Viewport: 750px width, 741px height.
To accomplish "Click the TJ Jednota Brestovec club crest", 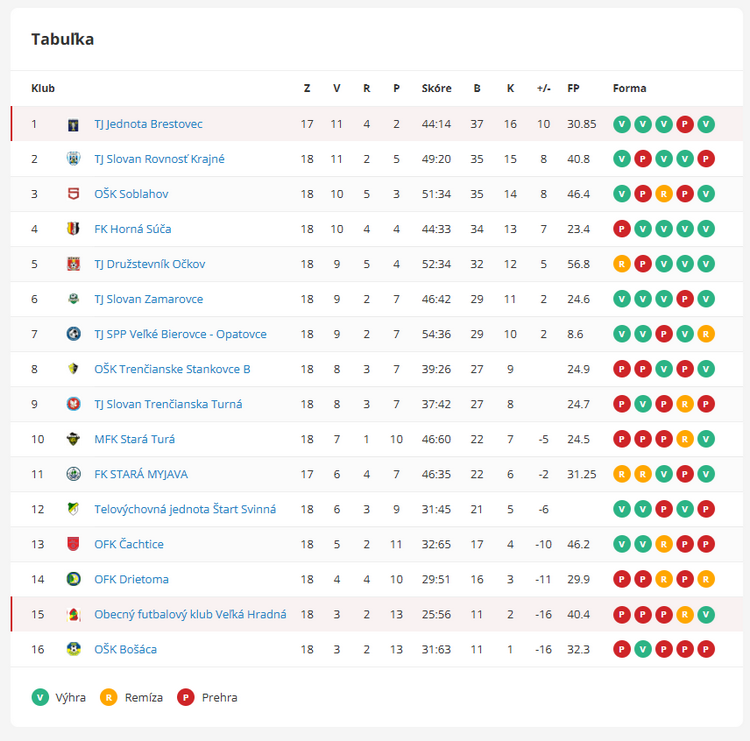I will tap(73, 125).
